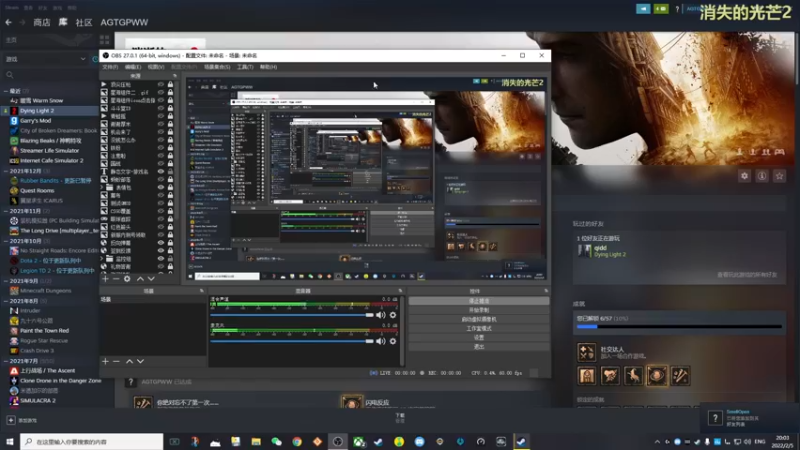800x450 pixels.
Task: Click 工作室模式 button in OBS
Action: (x=479, y=329)
